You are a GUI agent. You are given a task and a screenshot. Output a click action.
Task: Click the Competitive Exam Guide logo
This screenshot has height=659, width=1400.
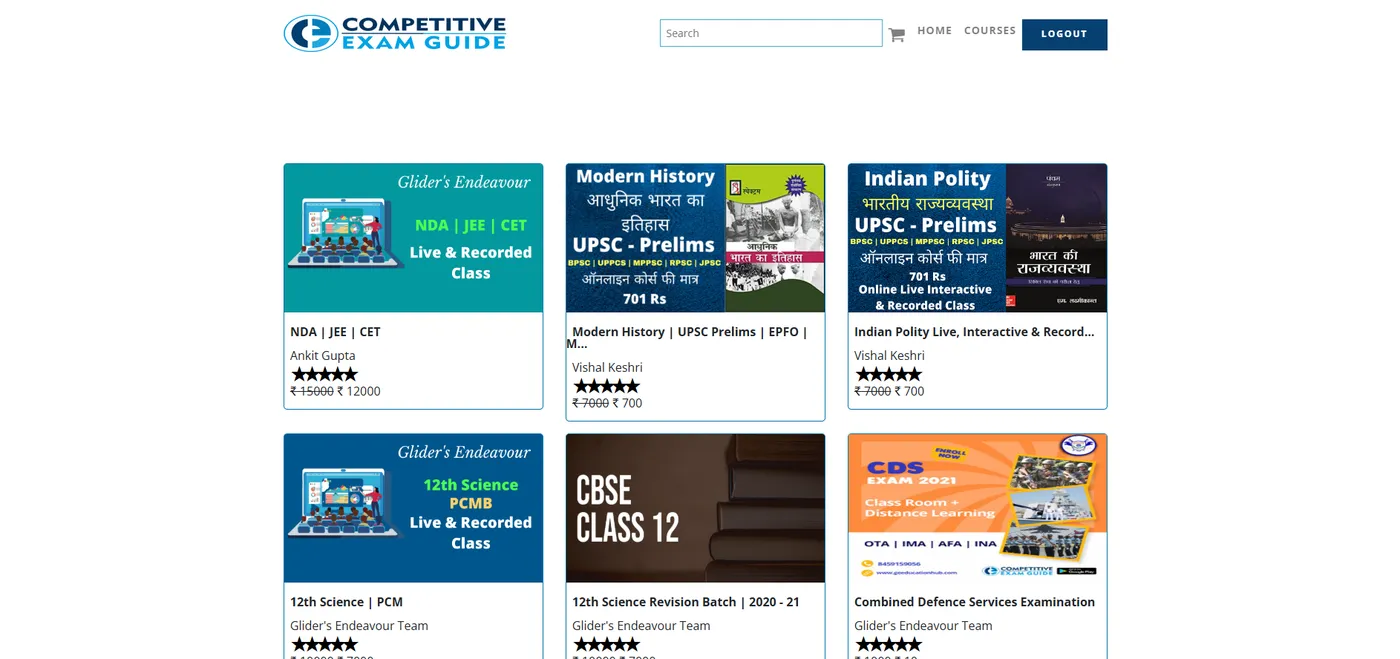click(x=395, y=33)
